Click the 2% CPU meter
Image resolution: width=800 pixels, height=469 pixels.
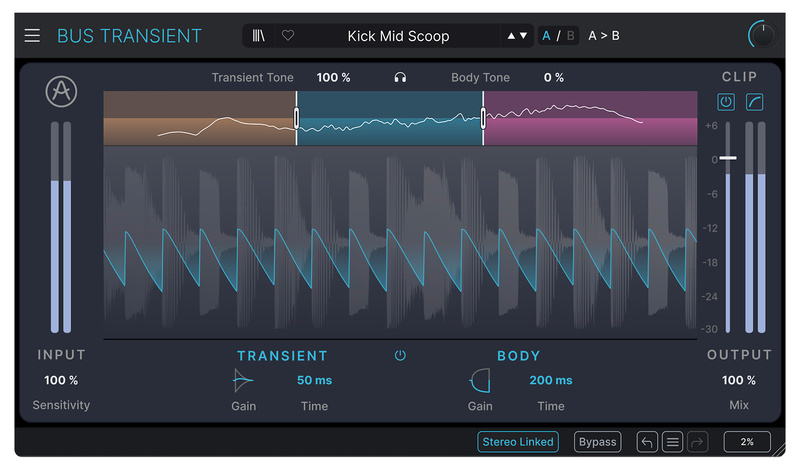747,442
